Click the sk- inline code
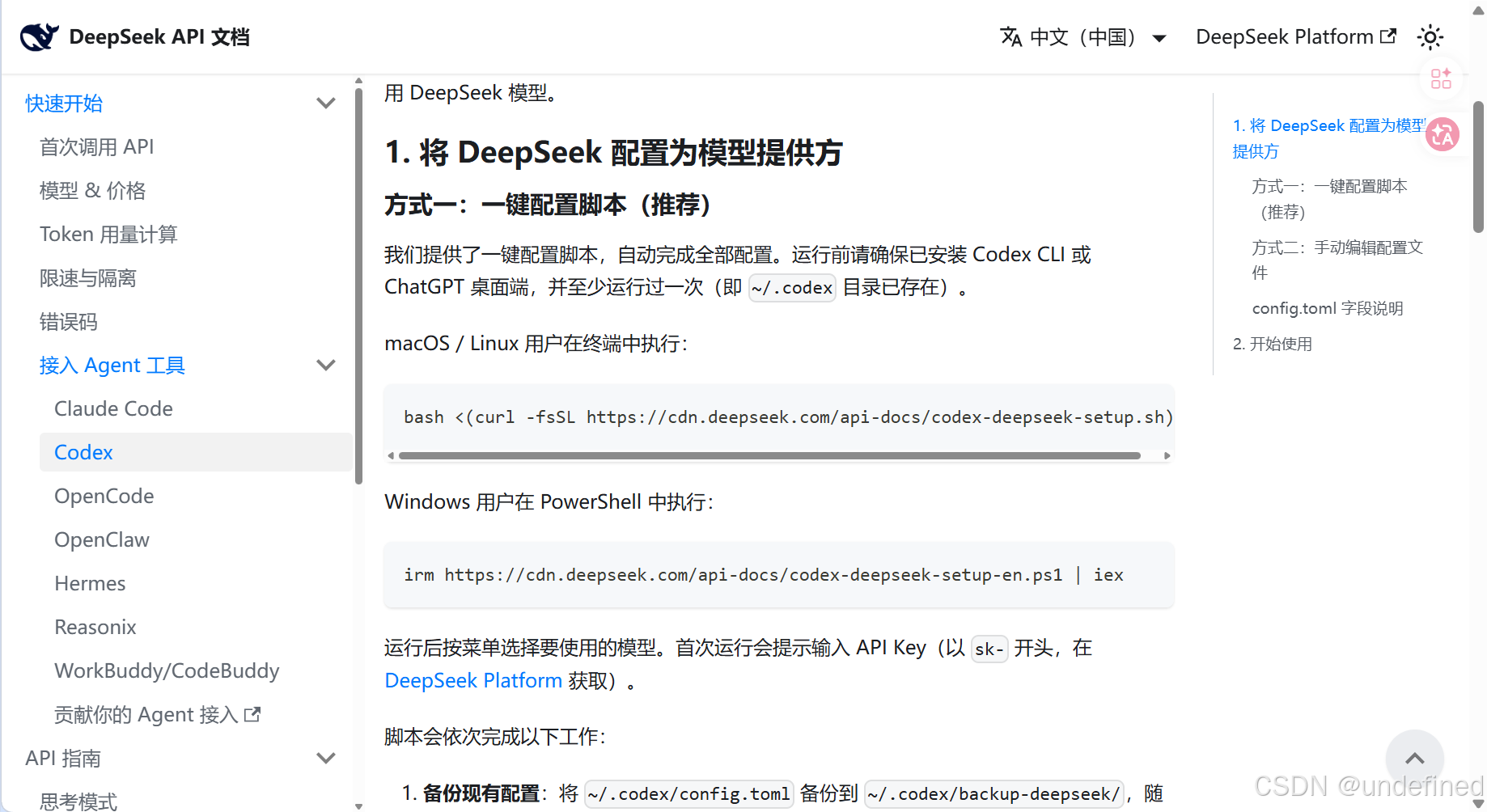 tap(989, 649)
